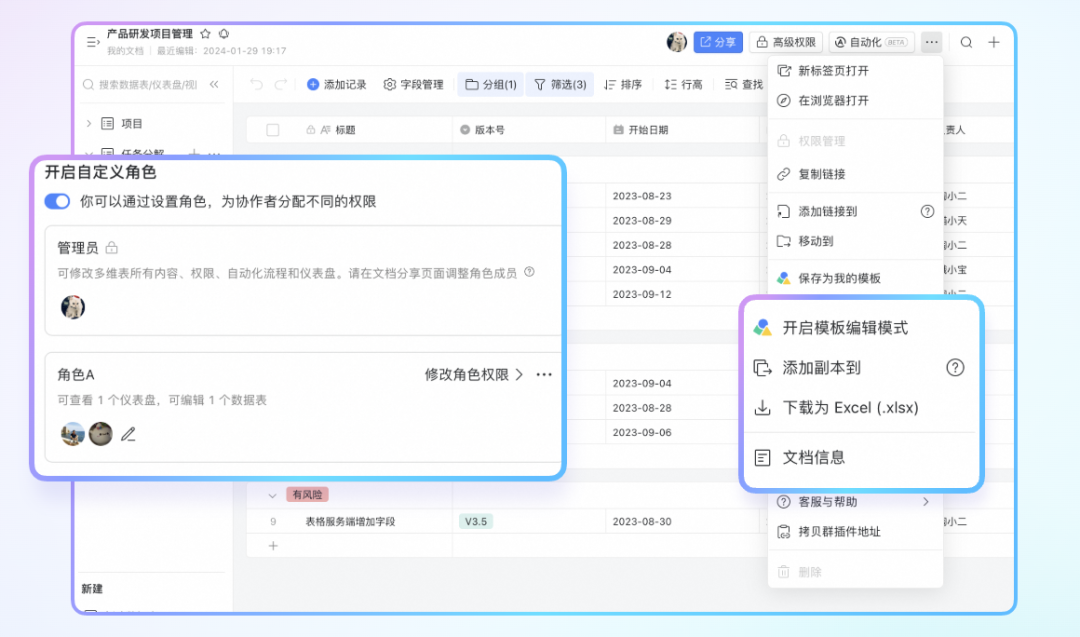Open the 角色A three-dot options icon
The width and height of the screenshot is (1080, 637).
544,375
